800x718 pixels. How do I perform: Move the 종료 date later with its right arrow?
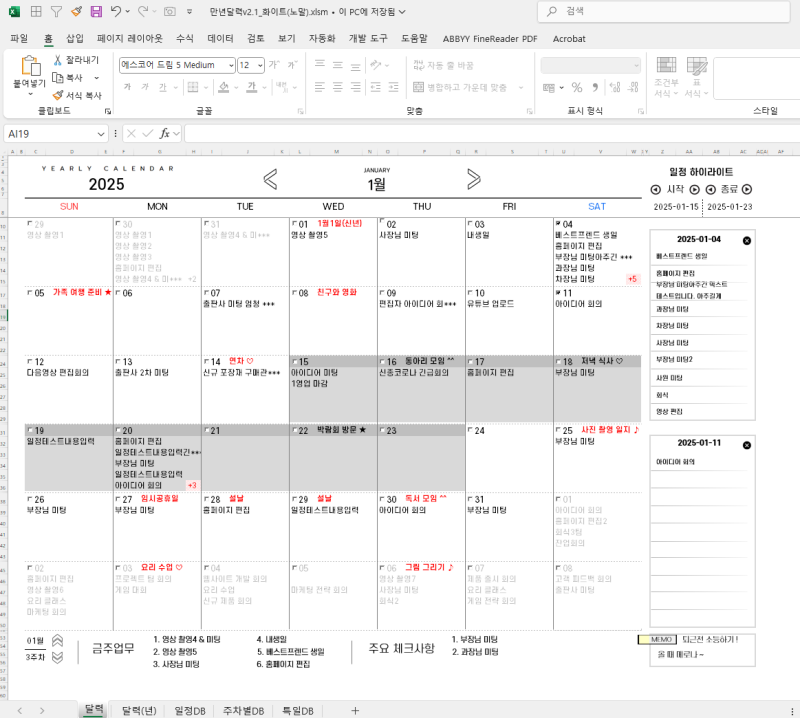pos(747,190)
